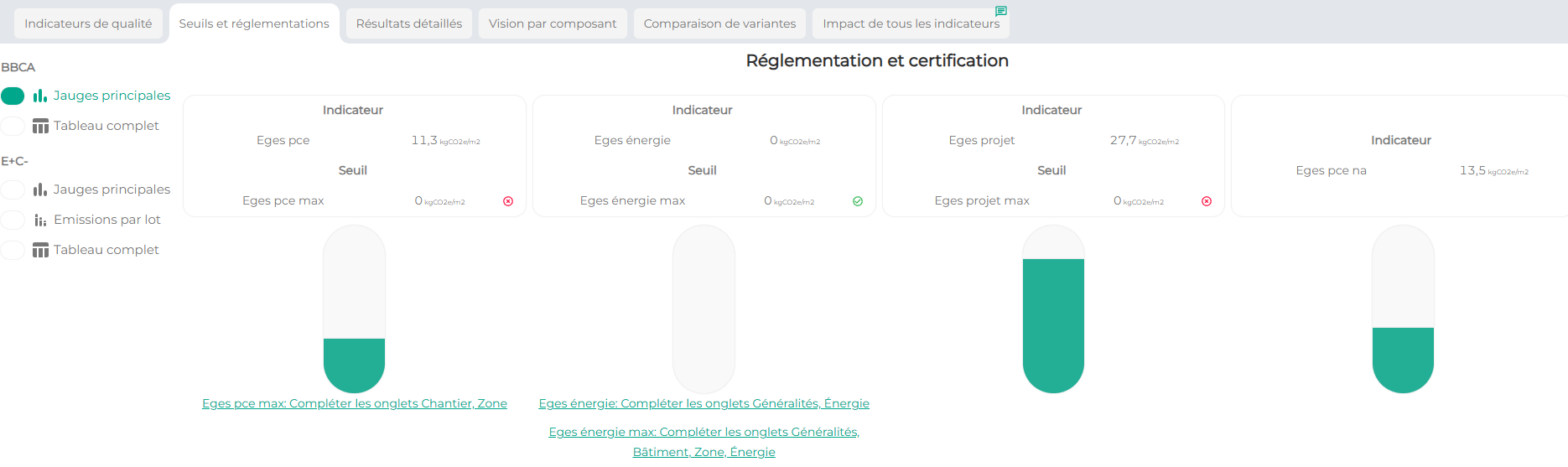The width and height of the screenshot is (1568, 467).
Task: Disable the BBCA Jauges principales toggle
Action: [13, 96]
